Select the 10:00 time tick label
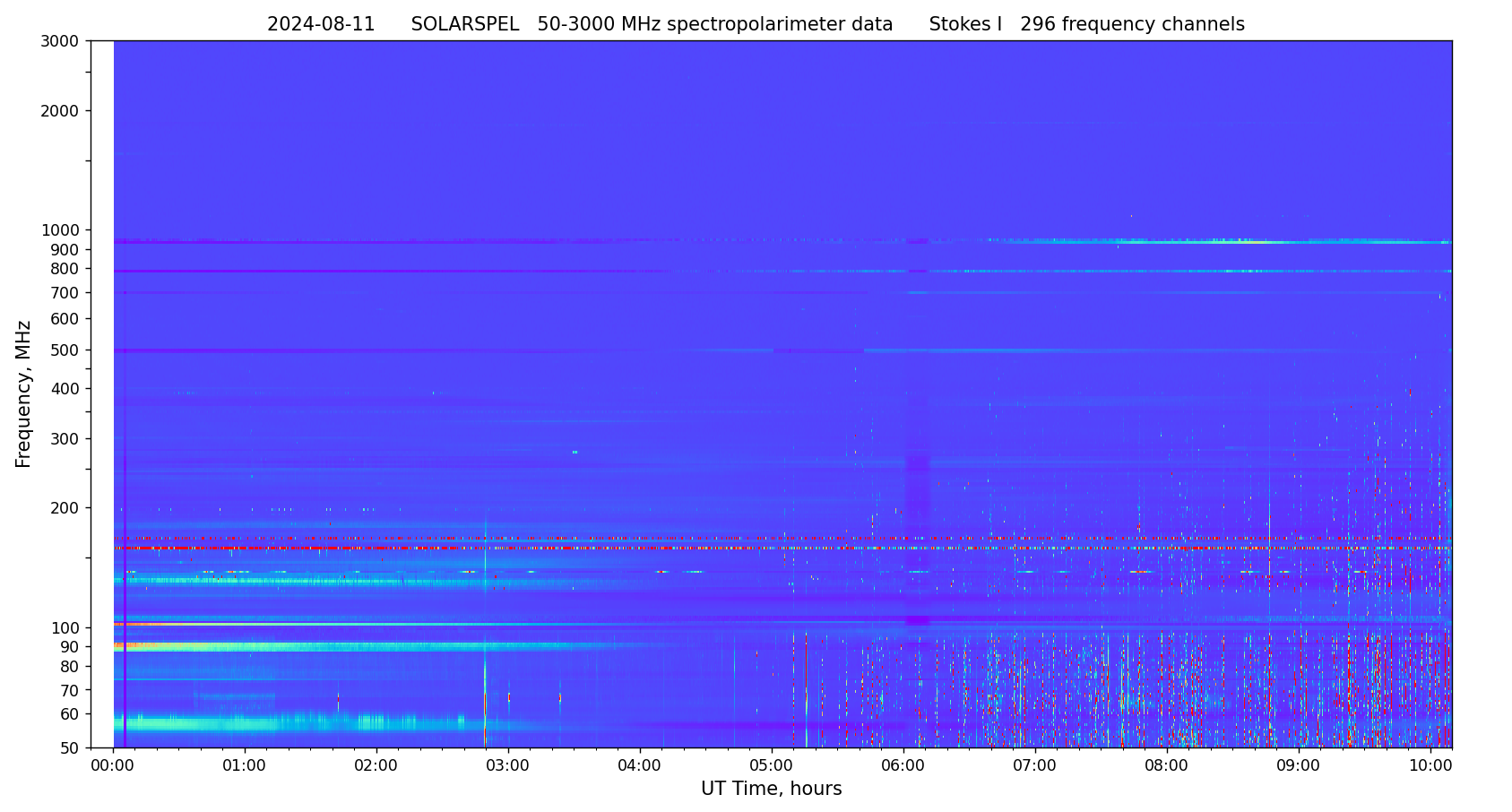 coord(1430,765)
